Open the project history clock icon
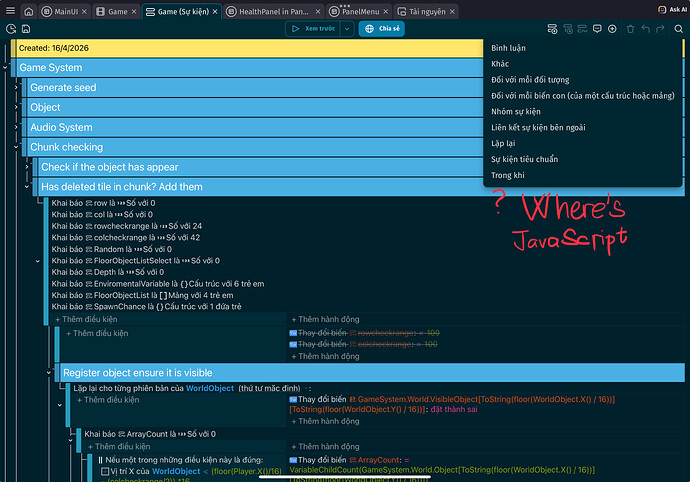 pyautogui.click(x=11, y=29)
